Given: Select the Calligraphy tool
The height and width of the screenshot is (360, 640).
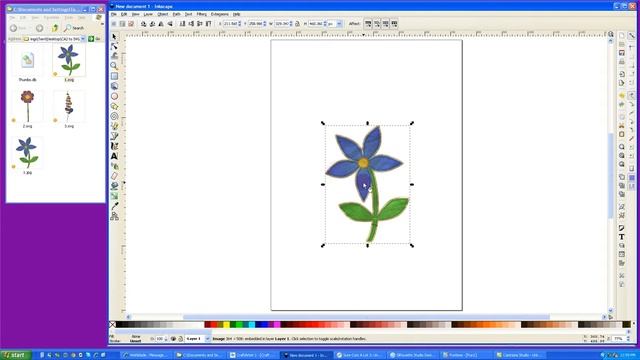Looking at the screenshot, I should tap(114, 146).
